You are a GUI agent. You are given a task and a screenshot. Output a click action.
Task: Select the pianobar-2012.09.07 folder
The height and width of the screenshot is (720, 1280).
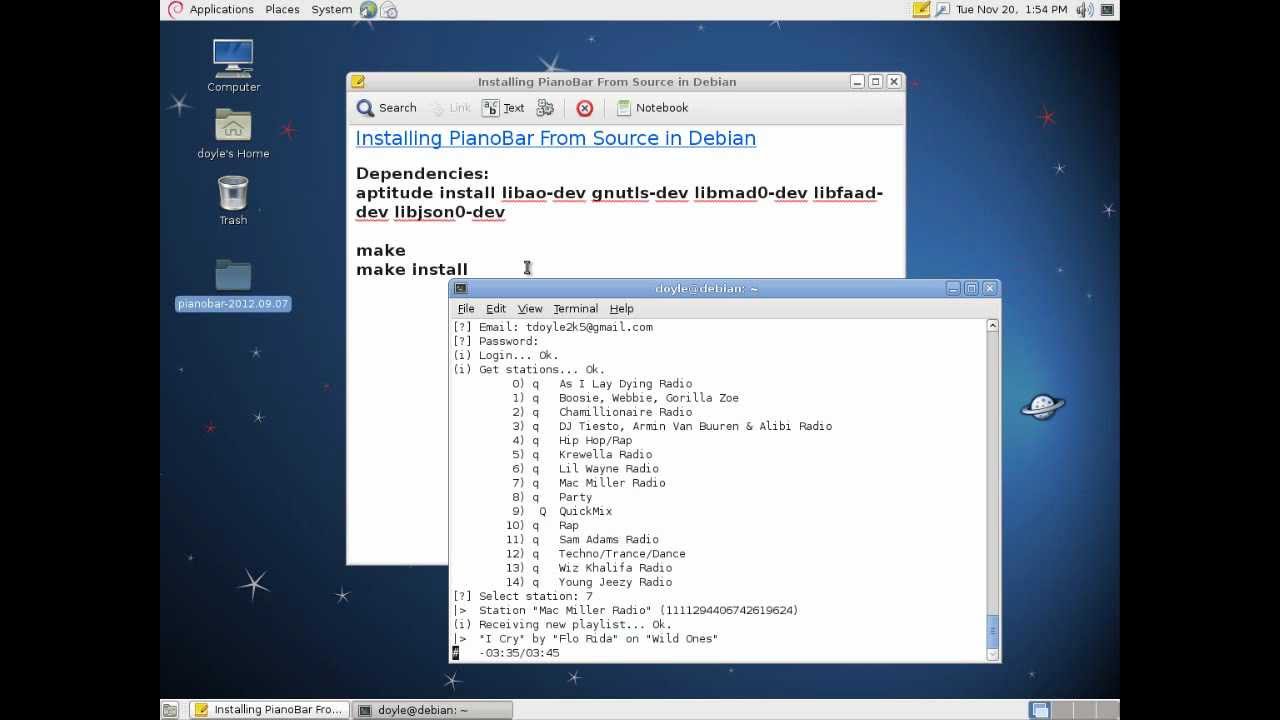[x=233, y=284]
